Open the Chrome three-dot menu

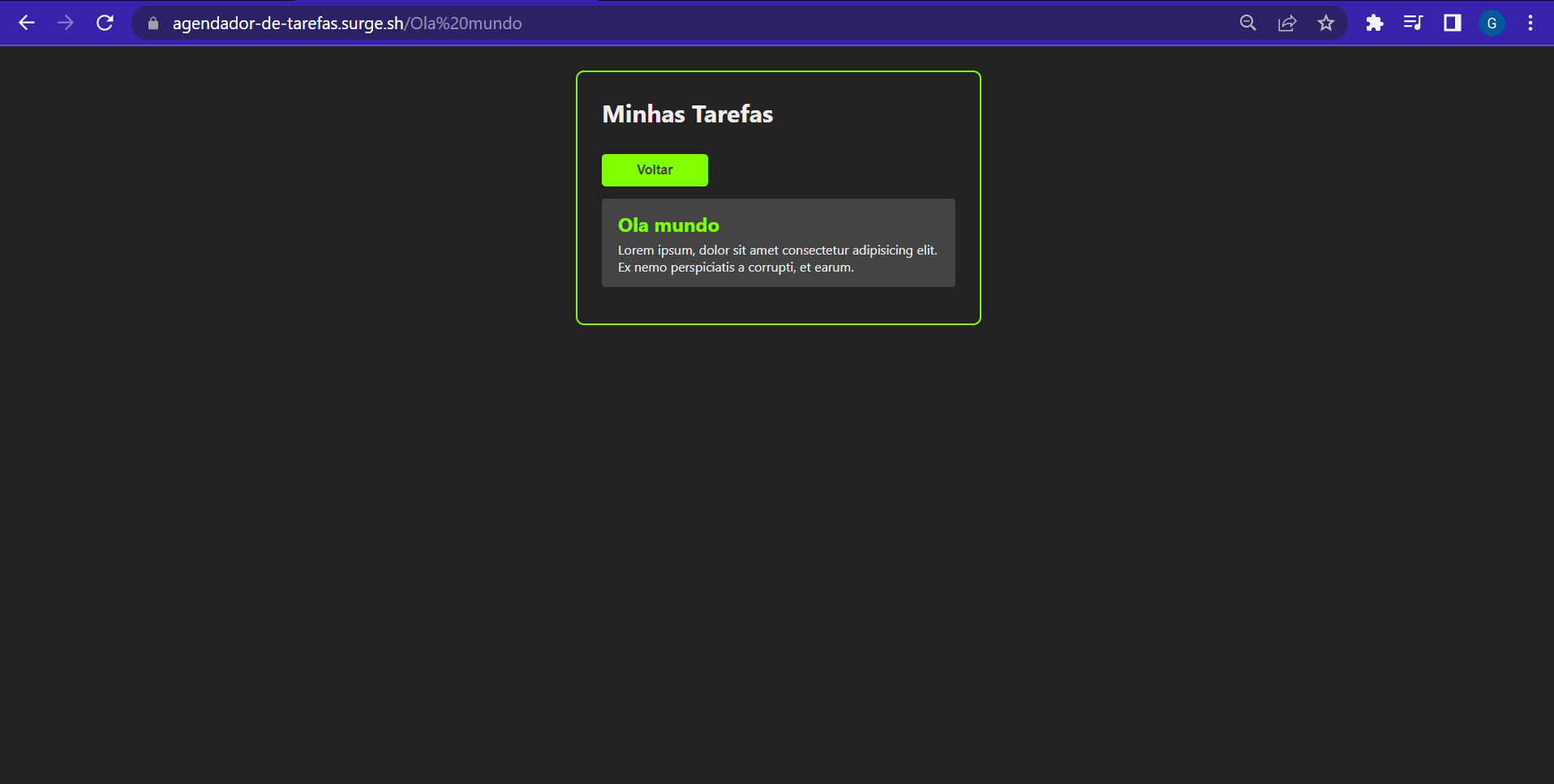pyautogui.click(x=1530, y=23)
